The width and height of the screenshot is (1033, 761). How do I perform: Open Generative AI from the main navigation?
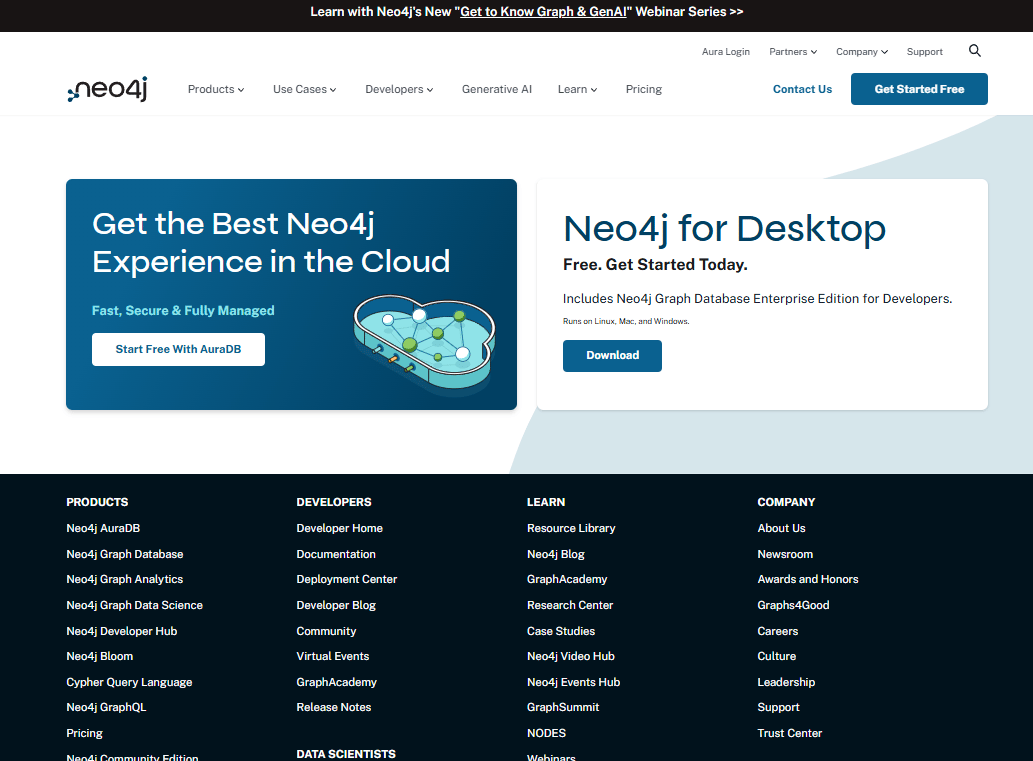[497, 89]
